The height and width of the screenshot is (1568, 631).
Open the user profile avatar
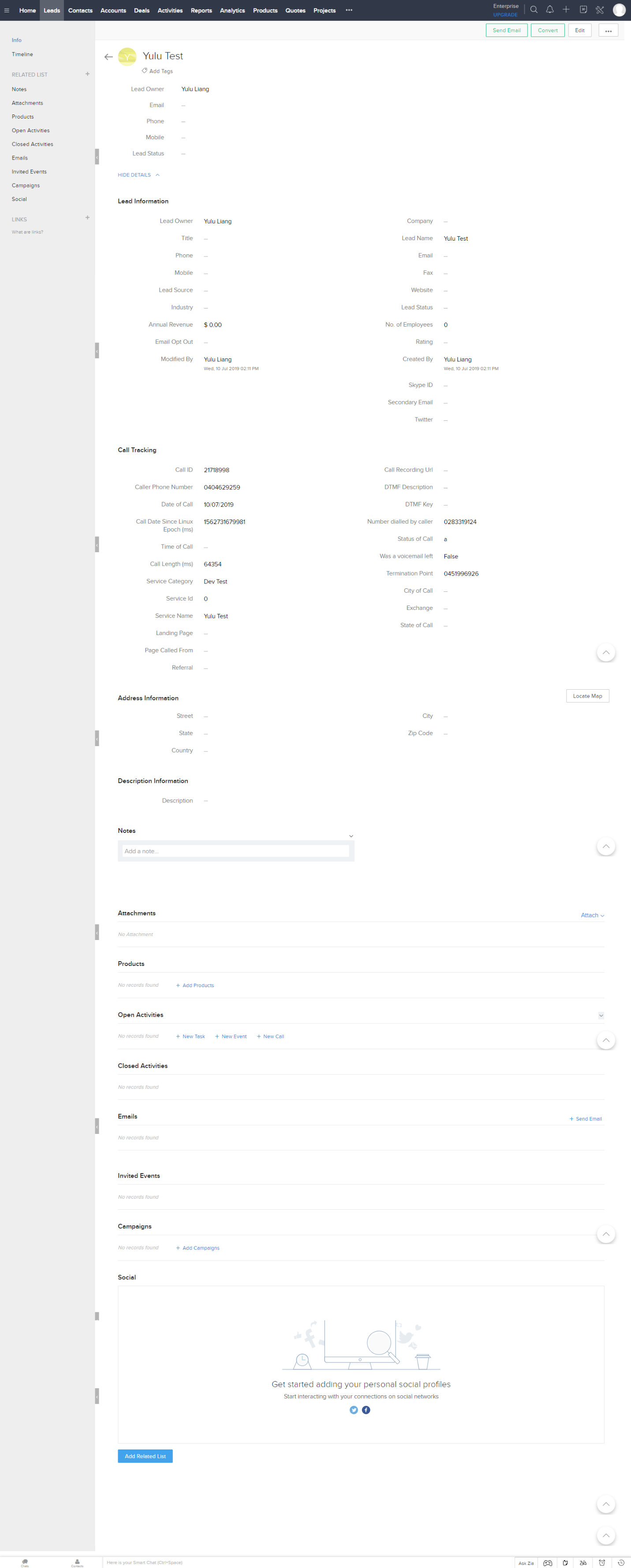pyautogui.click(x=619, y=10)
